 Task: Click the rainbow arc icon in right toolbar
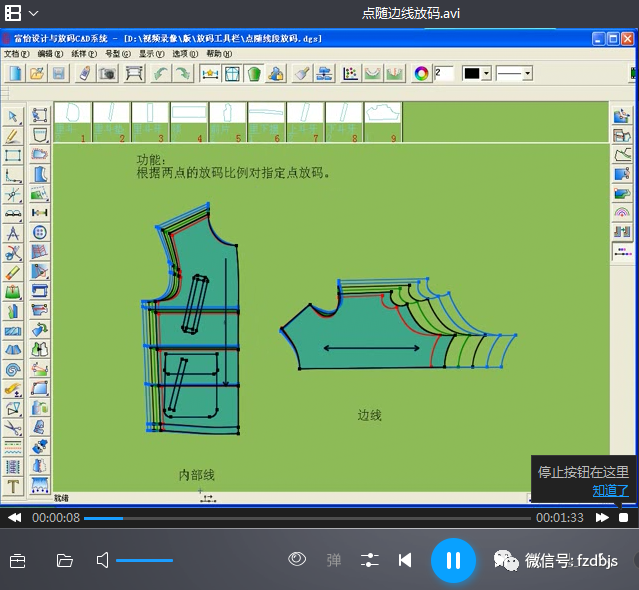pos(622,212)
